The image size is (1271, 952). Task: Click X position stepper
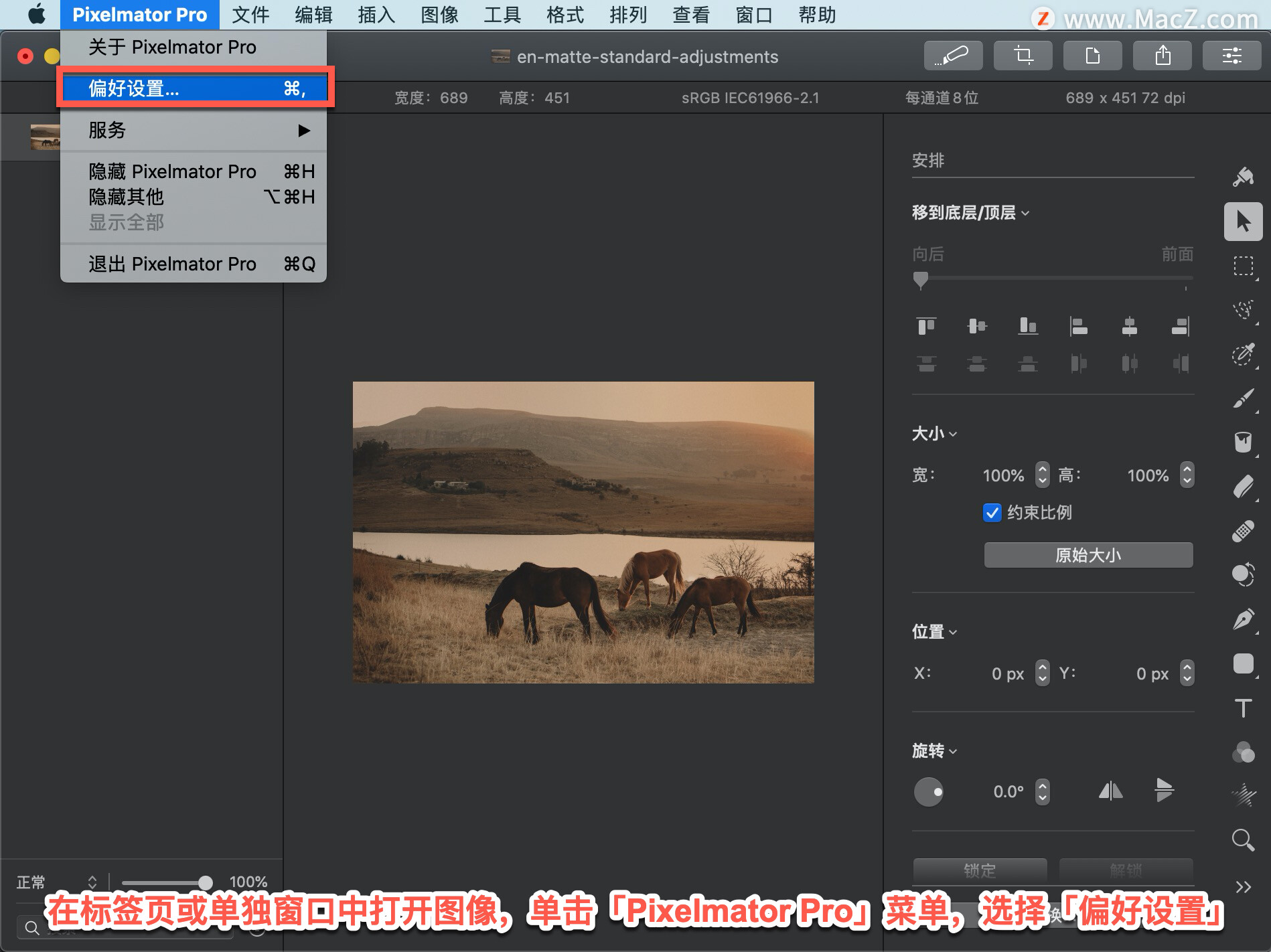coord(1042,673)
